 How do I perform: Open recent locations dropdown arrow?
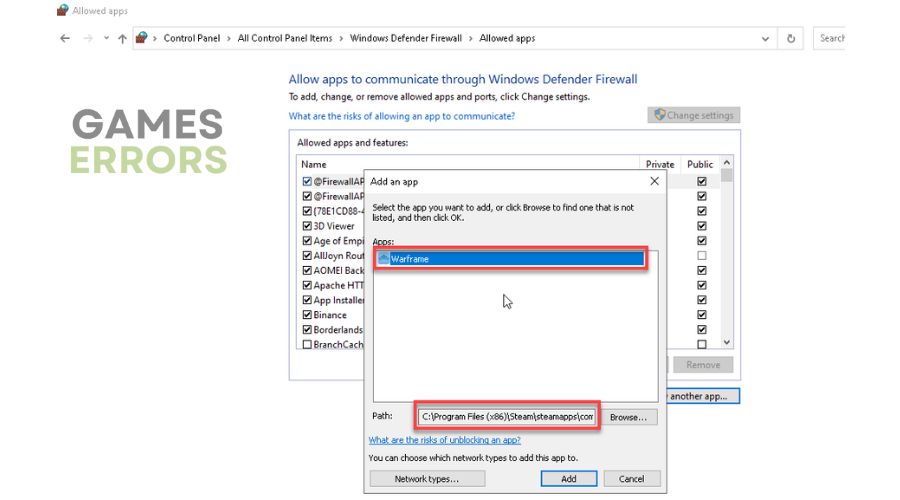[x=106, y=38]
